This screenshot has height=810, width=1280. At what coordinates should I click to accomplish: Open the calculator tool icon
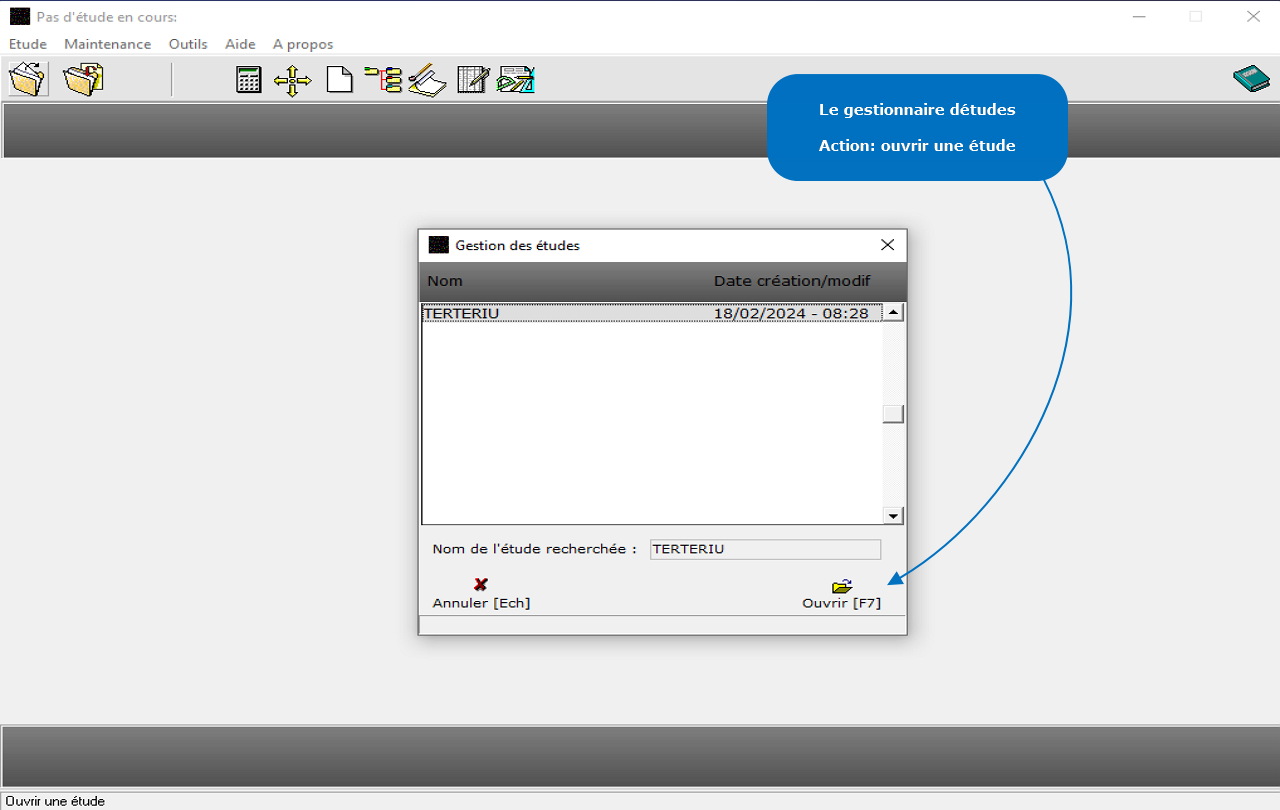[249, 79]
